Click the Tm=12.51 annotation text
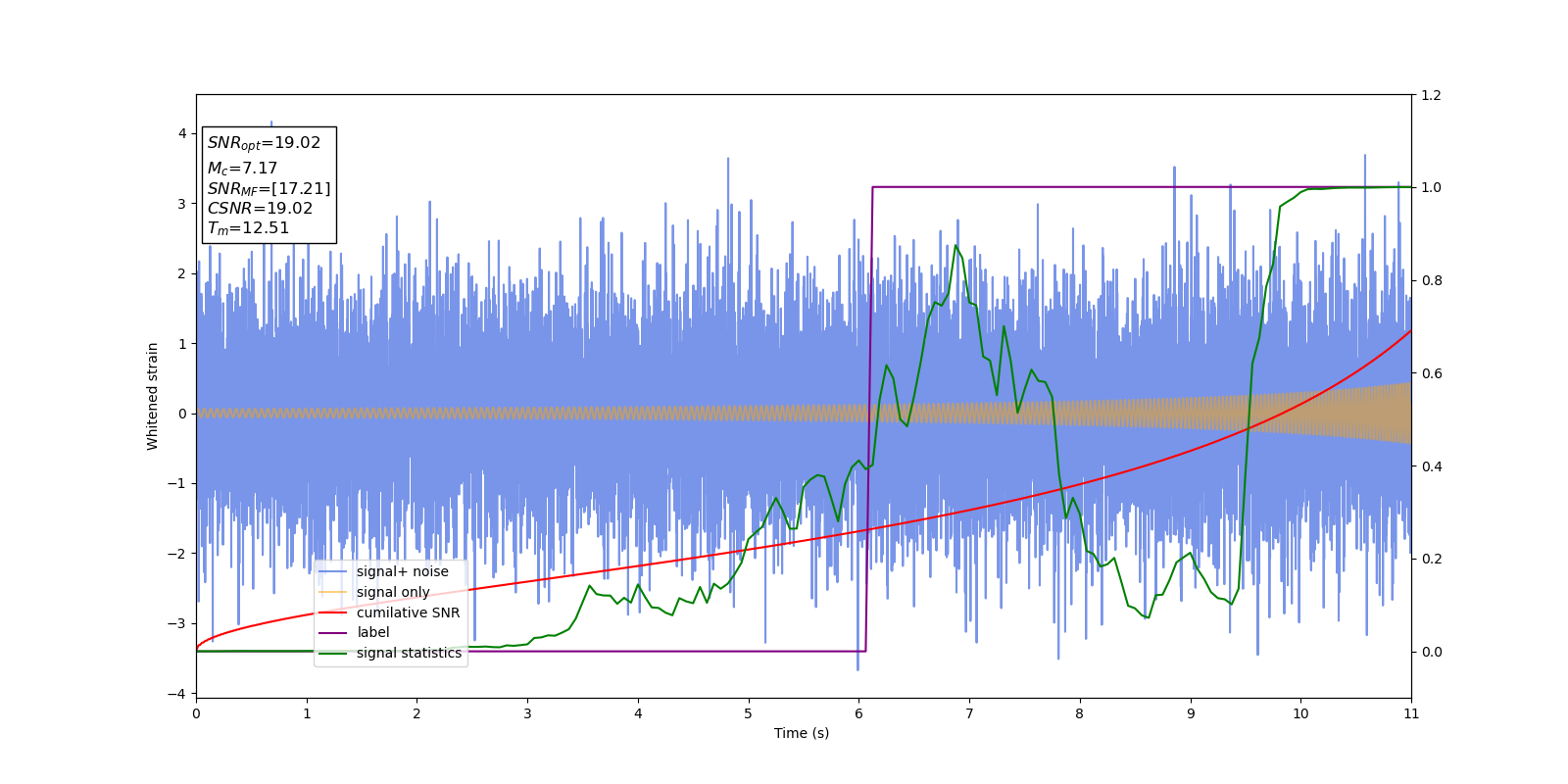Image resolution: width=1568 pixels, height=784 pixels. (x=248, y=228)
